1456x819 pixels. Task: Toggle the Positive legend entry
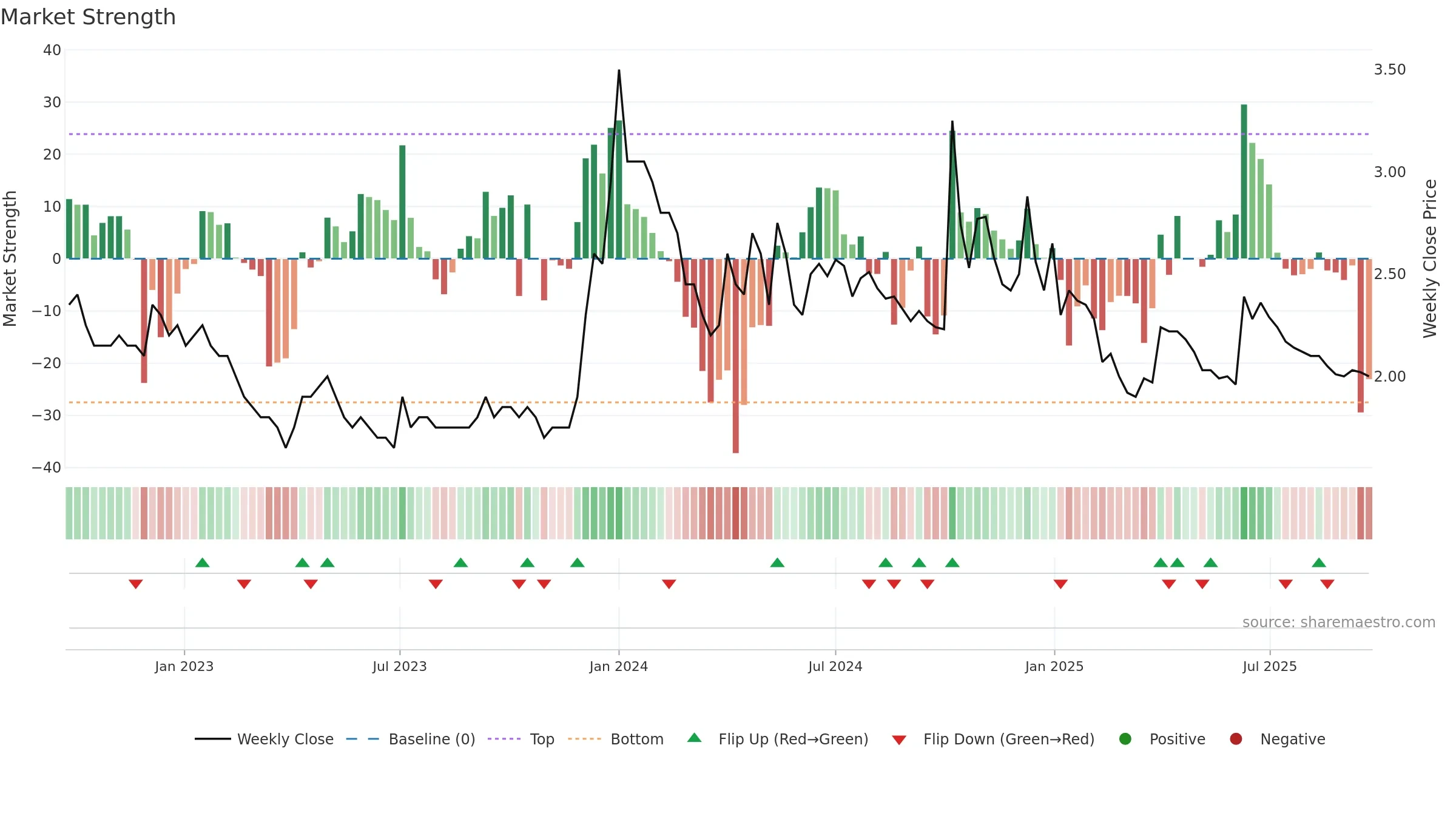pos(1162,739)
